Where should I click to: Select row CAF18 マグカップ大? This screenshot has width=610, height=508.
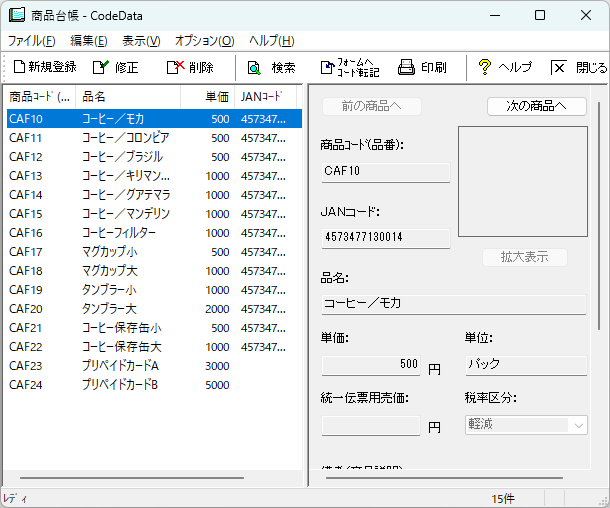[x=154, y=271]
